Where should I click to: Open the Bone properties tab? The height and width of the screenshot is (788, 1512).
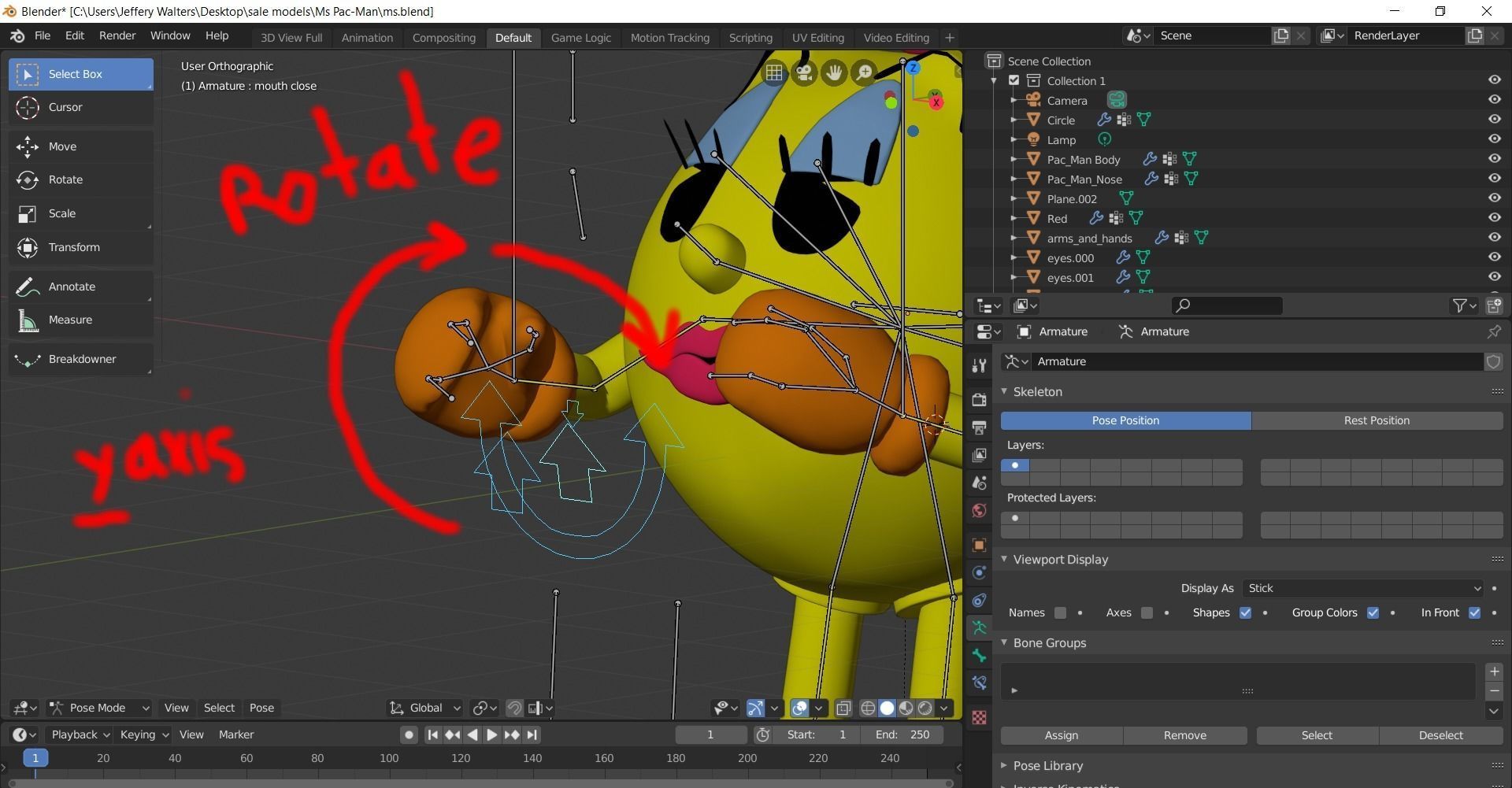point(979,656)
